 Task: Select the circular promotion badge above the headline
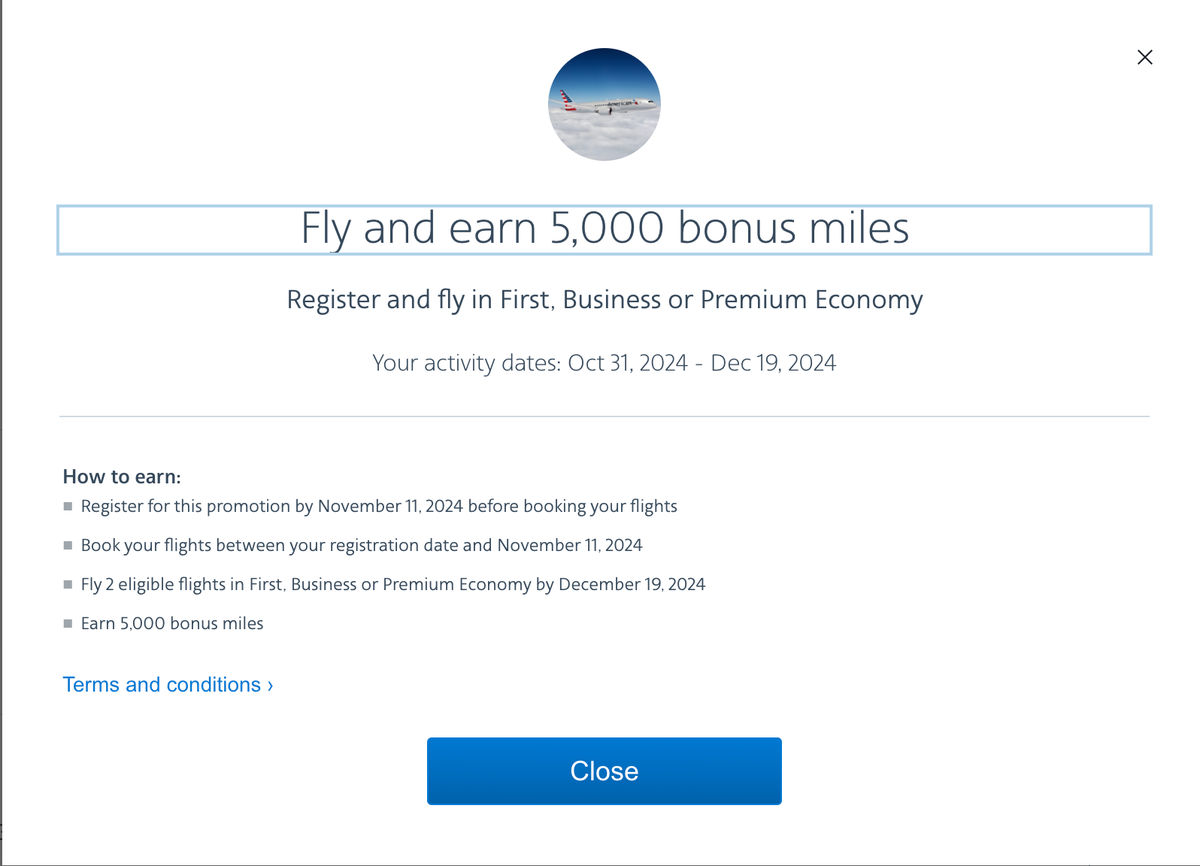(604, 103)
